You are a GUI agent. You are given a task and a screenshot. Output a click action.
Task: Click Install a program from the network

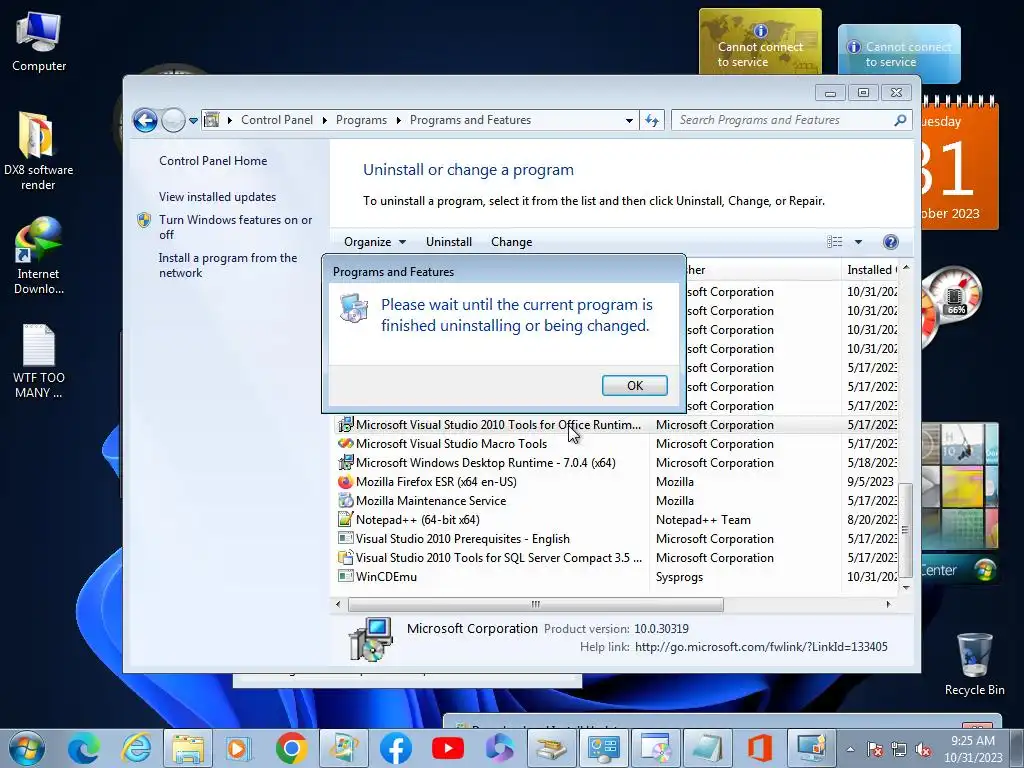pos(228,265)
